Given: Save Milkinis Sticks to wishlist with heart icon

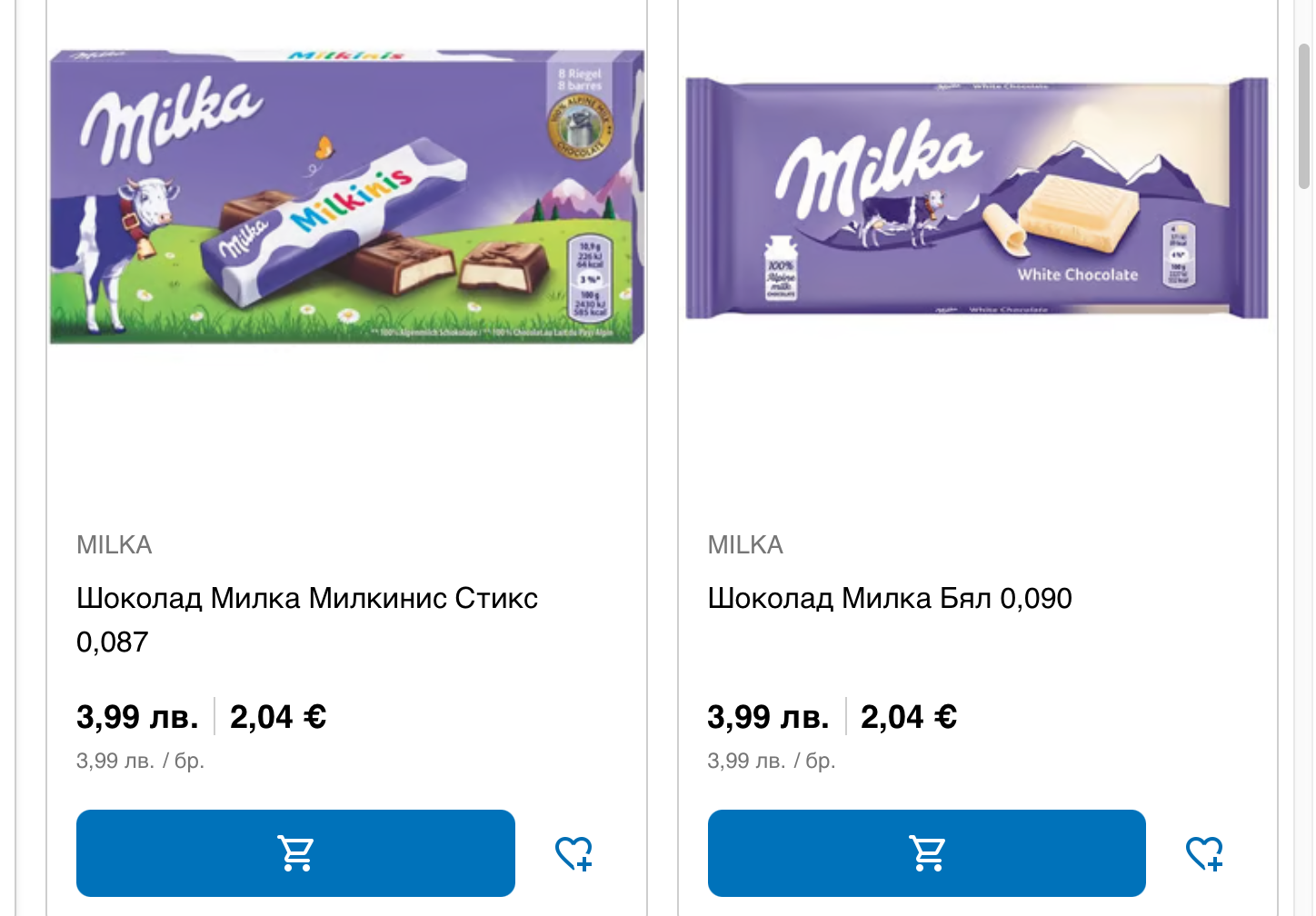Looking at the screenshot, I should click(x=574, y=853).
